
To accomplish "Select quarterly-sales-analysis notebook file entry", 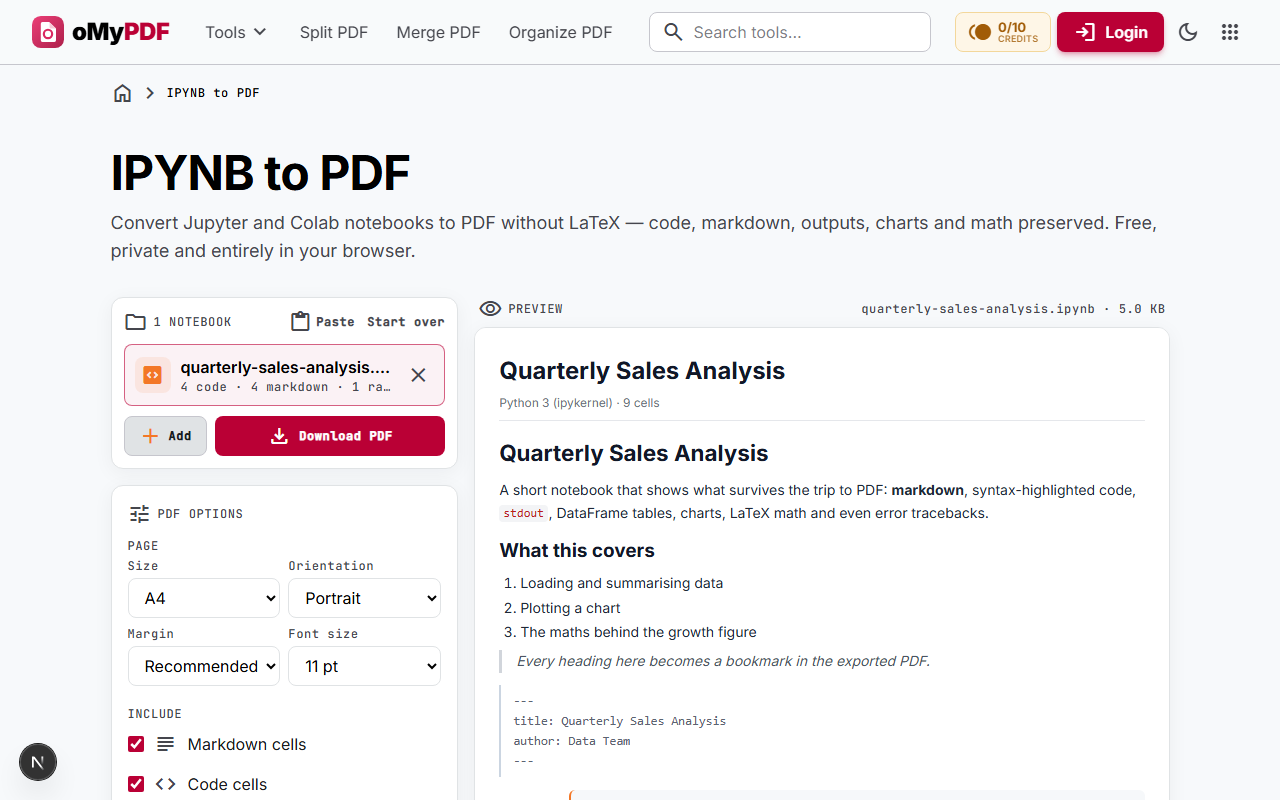I will pos(284,375).
